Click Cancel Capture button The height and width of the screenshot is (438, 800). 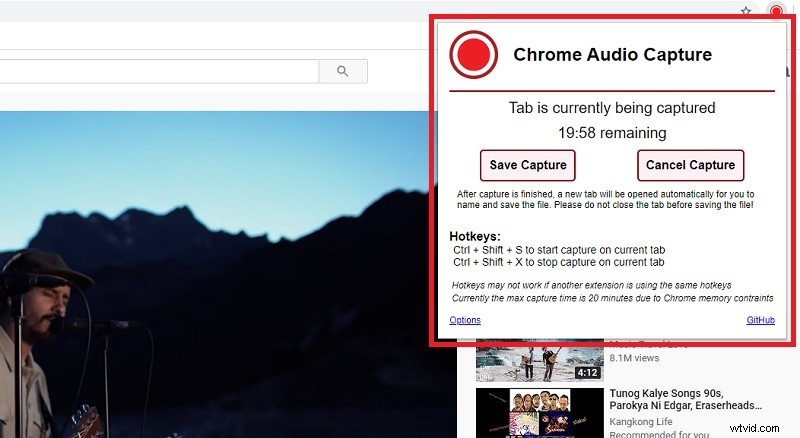tap(690, 165)
